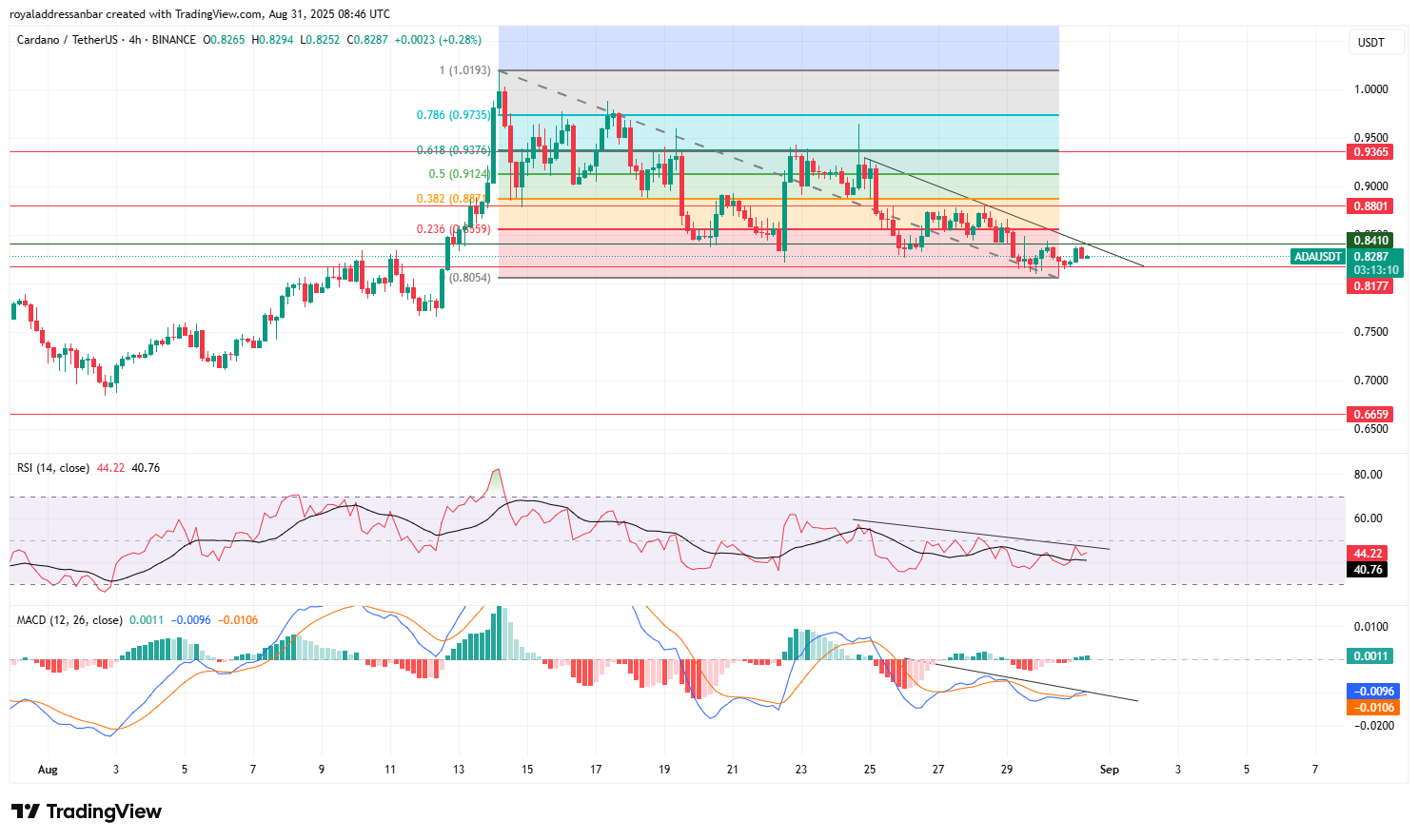Click date 25 on the time axis
Screen dimensions: 1418x840
[870, 770]
